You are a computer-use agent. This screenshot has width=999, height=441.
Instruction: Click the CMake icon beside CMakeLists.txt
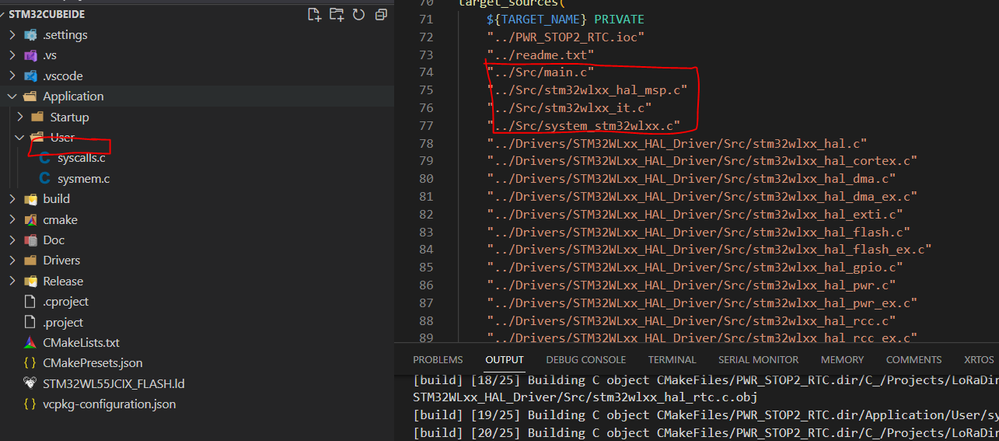pos(30,343)
